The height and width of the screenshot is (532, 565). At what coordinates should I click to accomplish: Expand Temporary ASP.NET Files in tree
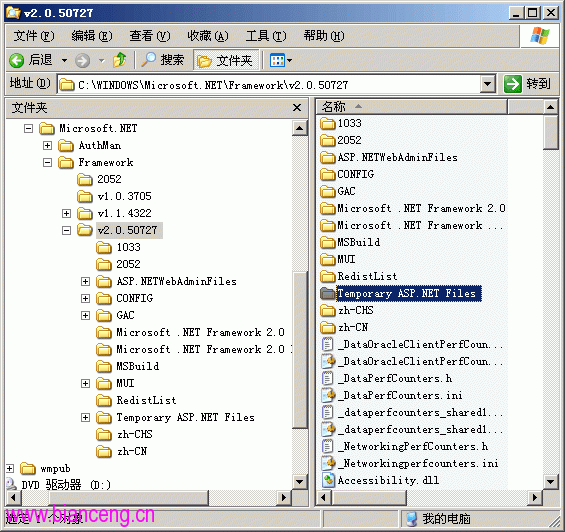point(85,417)
